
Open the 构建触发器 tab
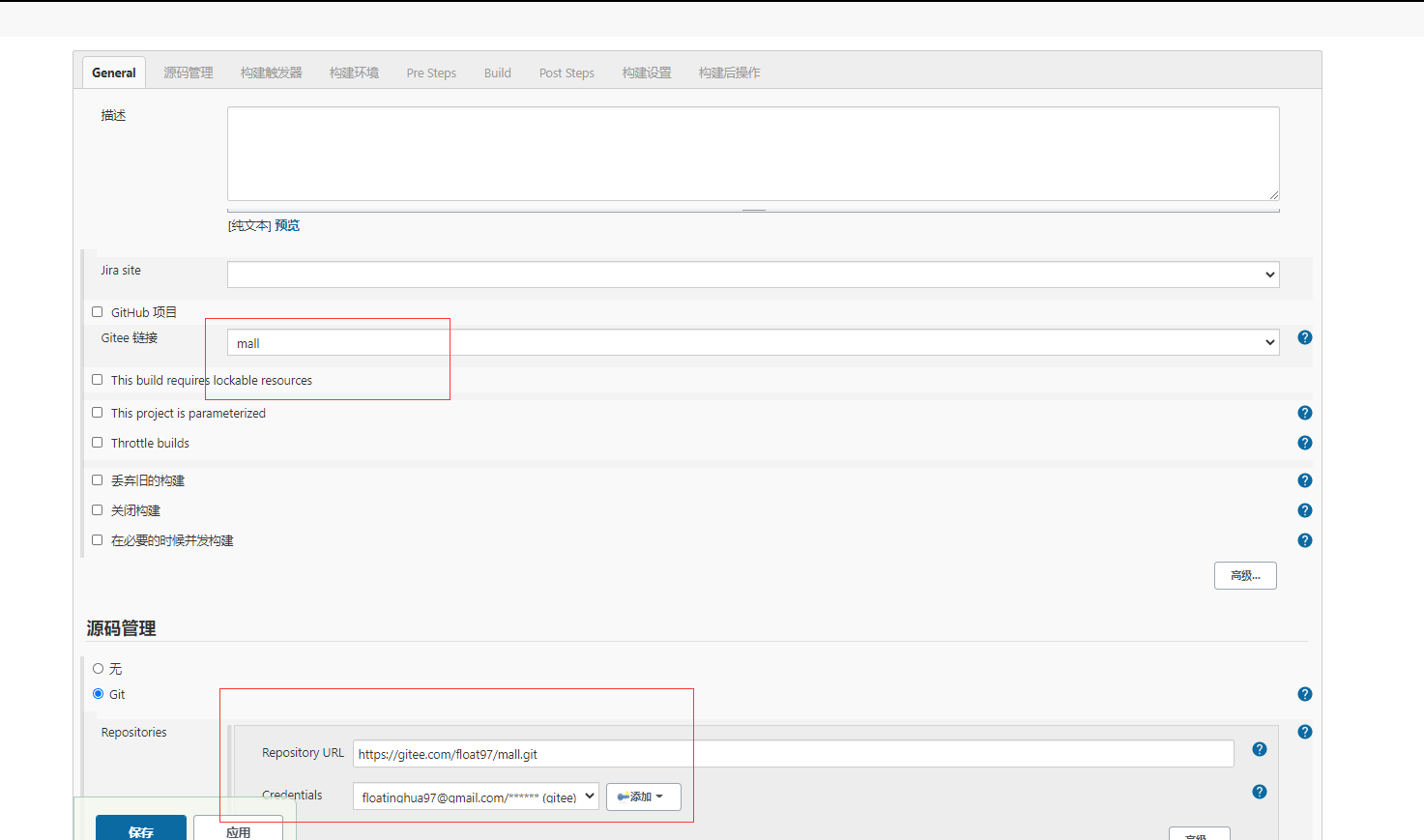[272, 72]
